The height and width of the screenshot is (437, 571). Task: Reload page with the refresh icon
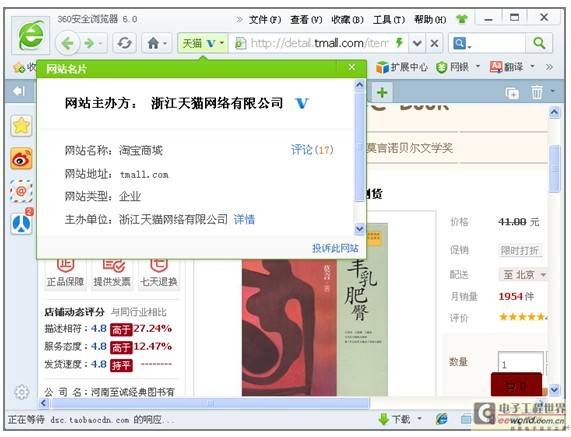click(125, 44)
